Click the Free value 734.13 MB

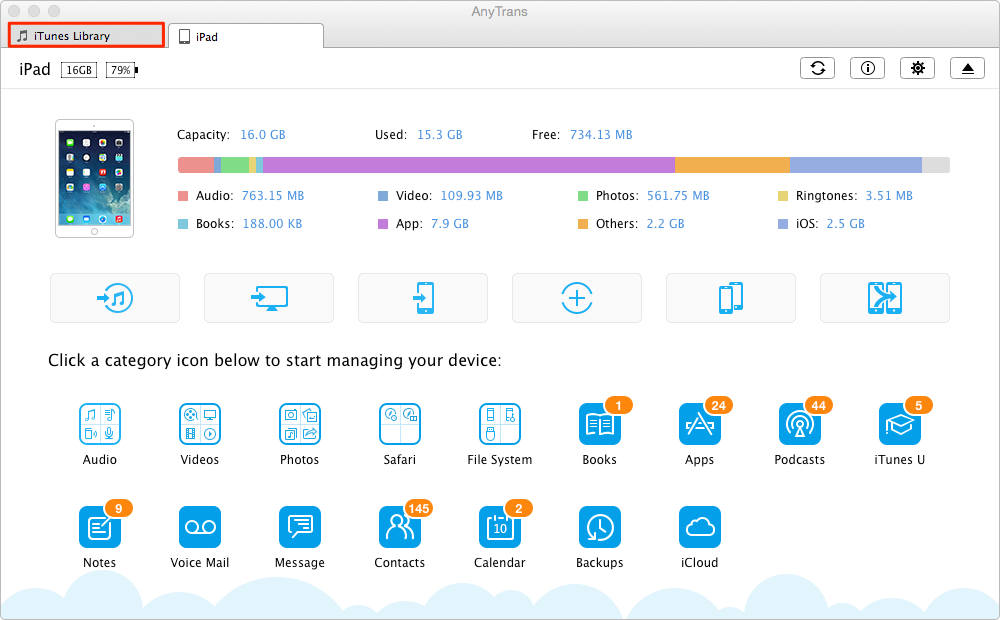click(x=601, y=135)
